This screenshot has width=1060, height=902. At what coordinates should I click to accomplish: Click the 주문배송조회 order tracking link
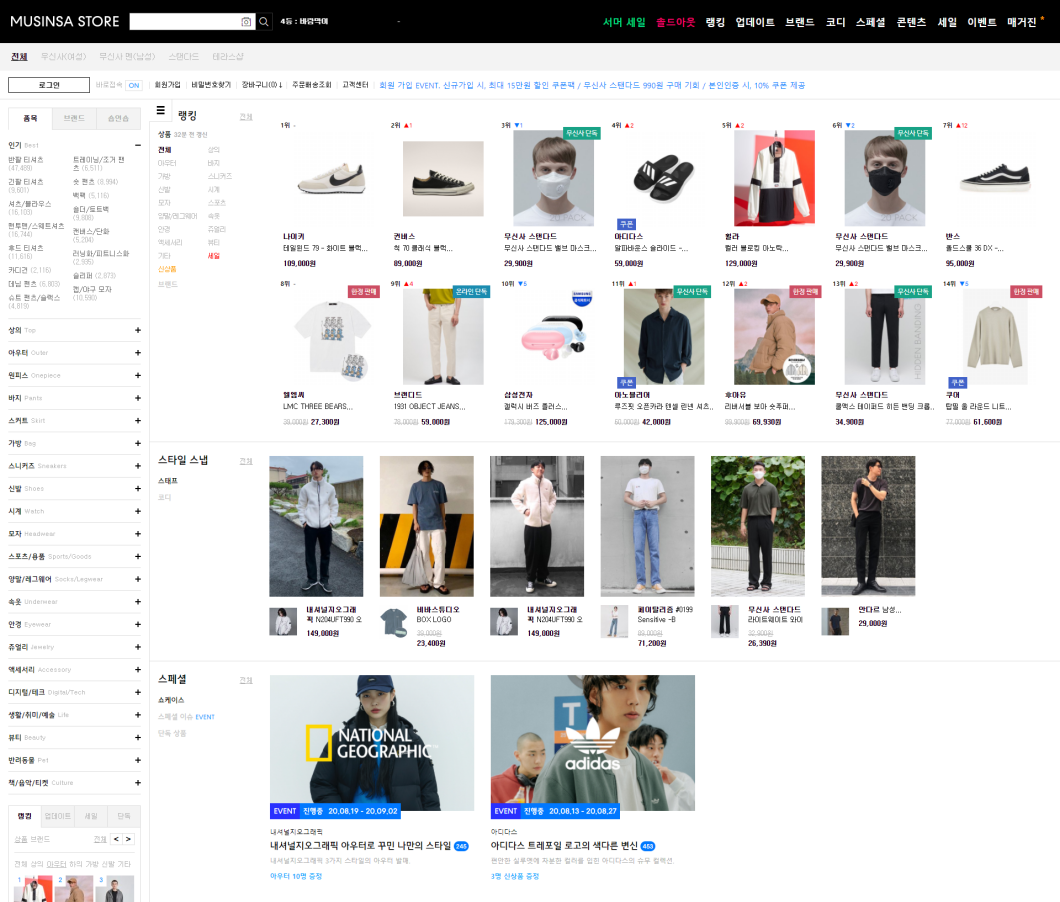coord(312,85)
